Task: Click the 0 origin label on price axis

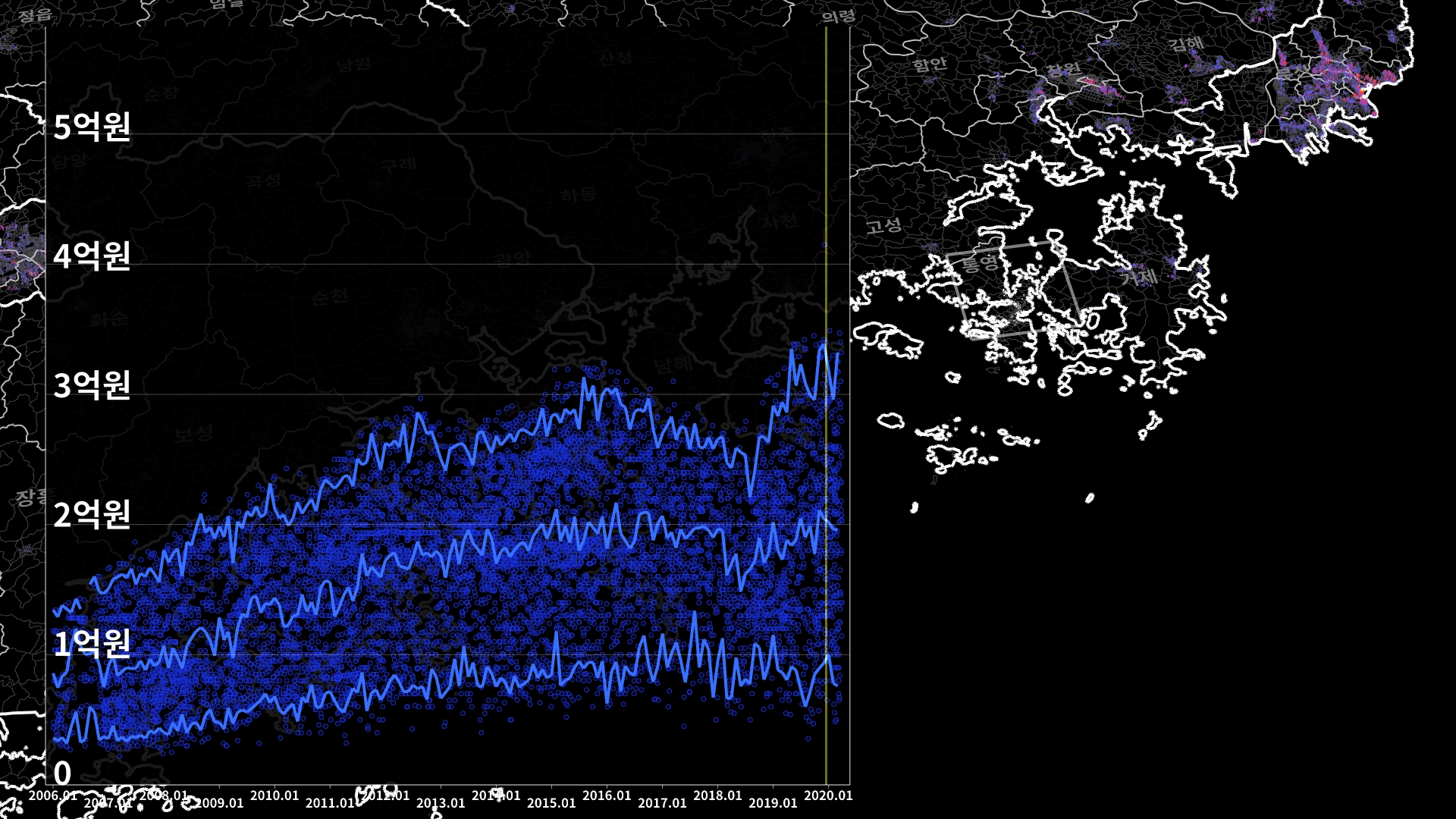Action: pos(62,773)
